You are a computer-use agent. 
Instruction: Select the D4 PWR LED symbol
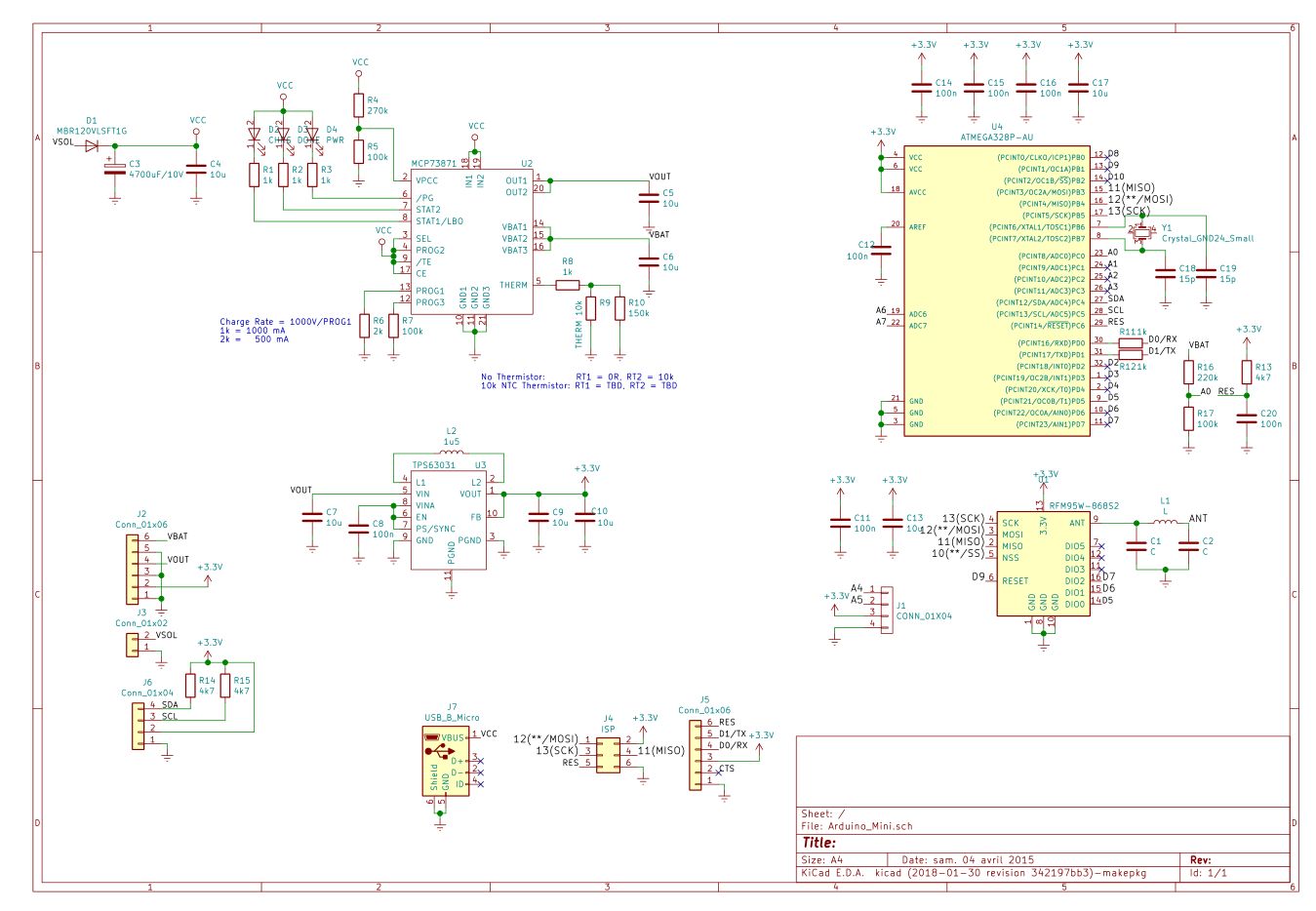[x=312, y=134]
